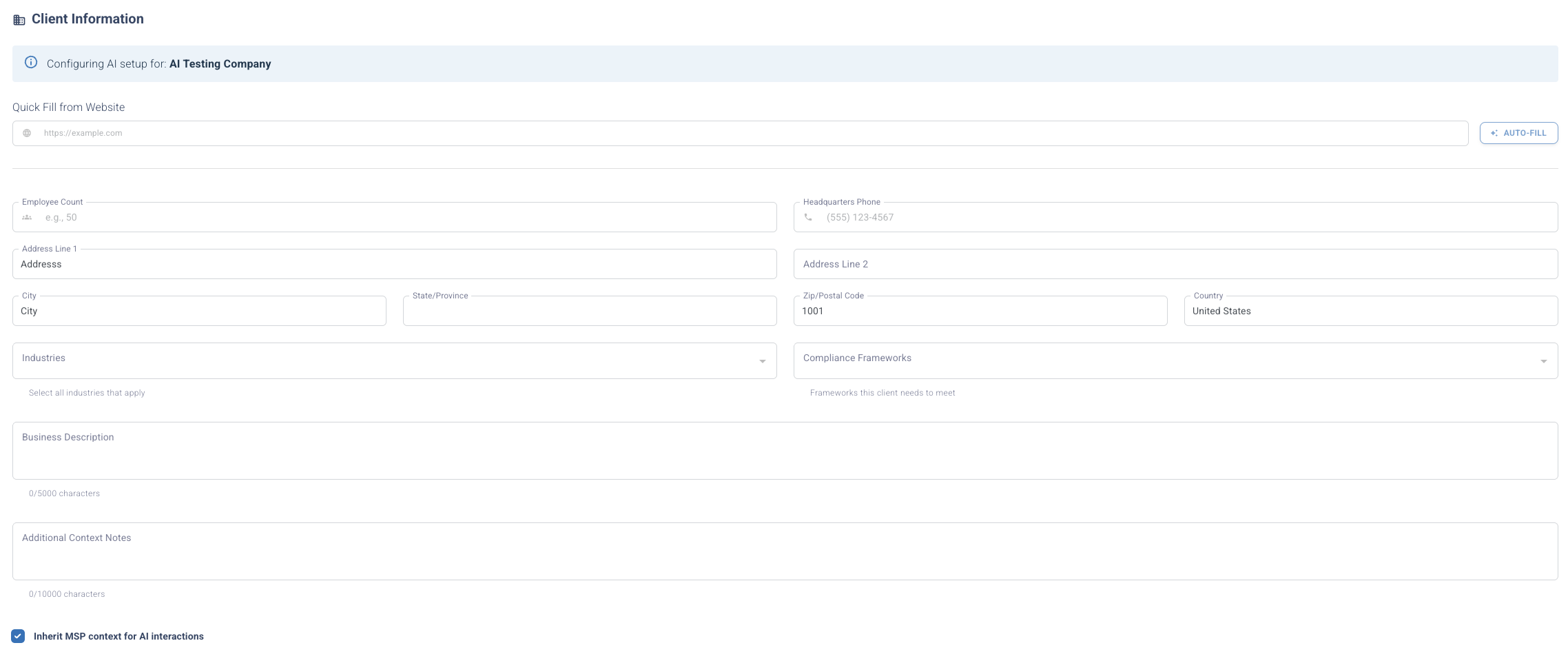This screenshot has width=1568, height=663.
Task: Click the info icon in the configuration banner
Action: tap(31, 62)
